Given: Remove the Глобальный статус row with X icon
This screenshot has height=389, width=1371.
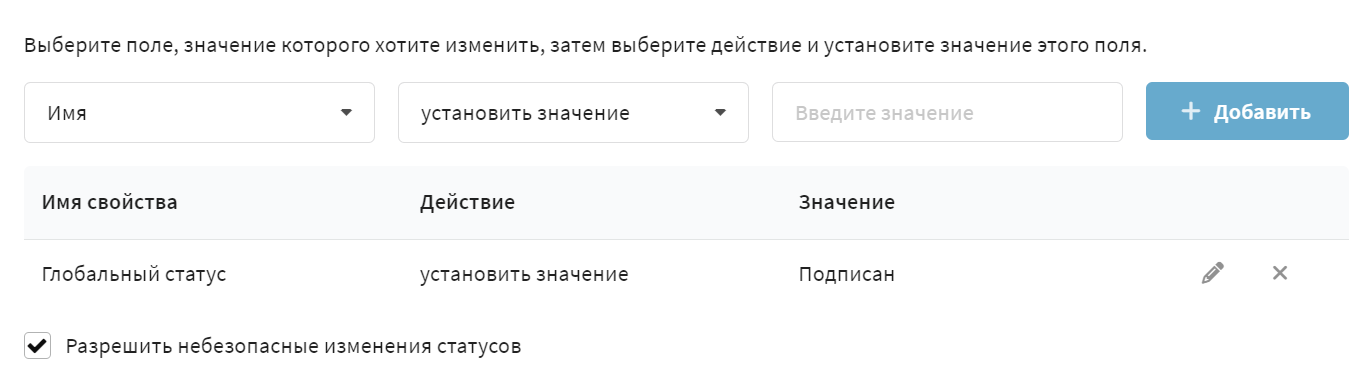Looking at the screenshot, I should tap(1279, 273).
